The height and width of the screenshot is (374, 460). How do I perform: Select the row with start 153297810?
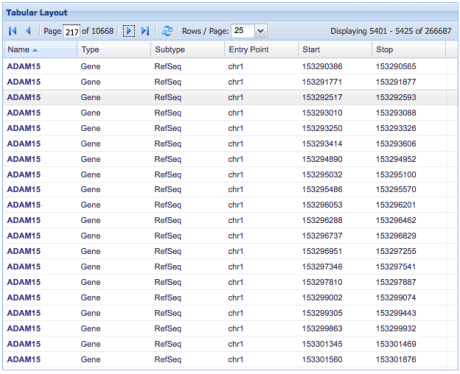tap(230, 282)
